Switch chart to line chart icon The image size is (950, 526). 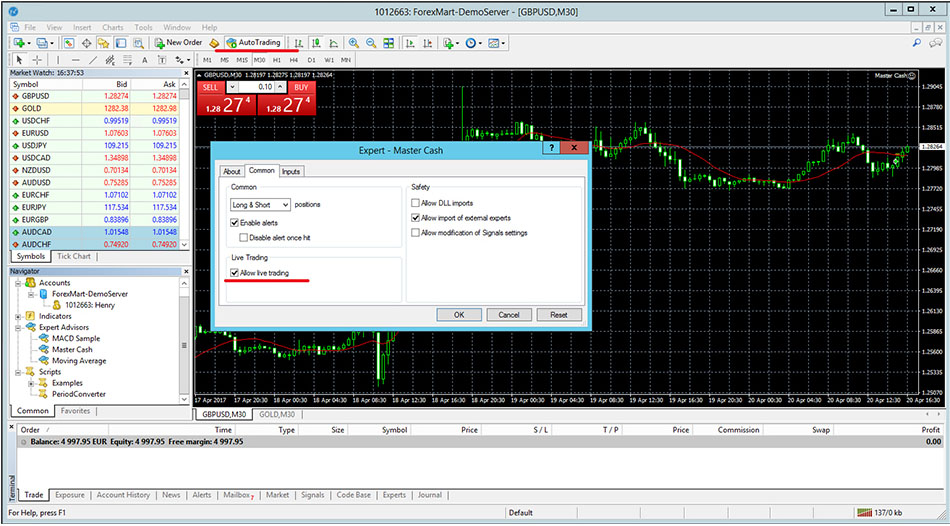coord(333,43)
